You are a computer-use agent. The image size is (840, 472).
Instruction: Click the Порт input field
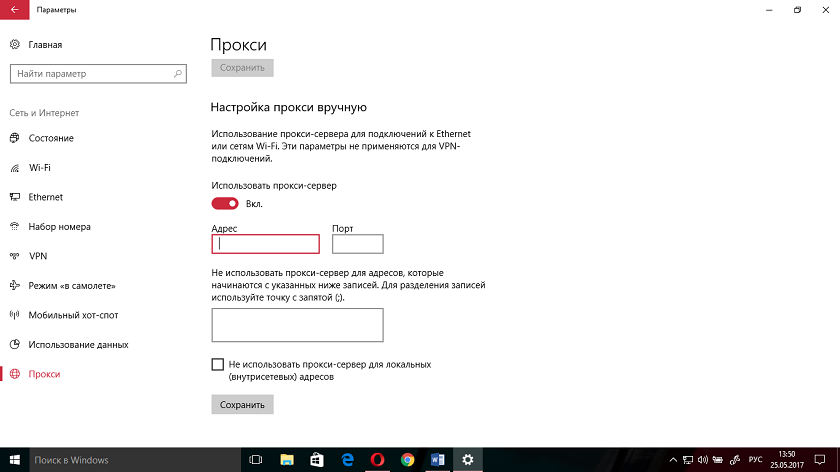point(357,244)
